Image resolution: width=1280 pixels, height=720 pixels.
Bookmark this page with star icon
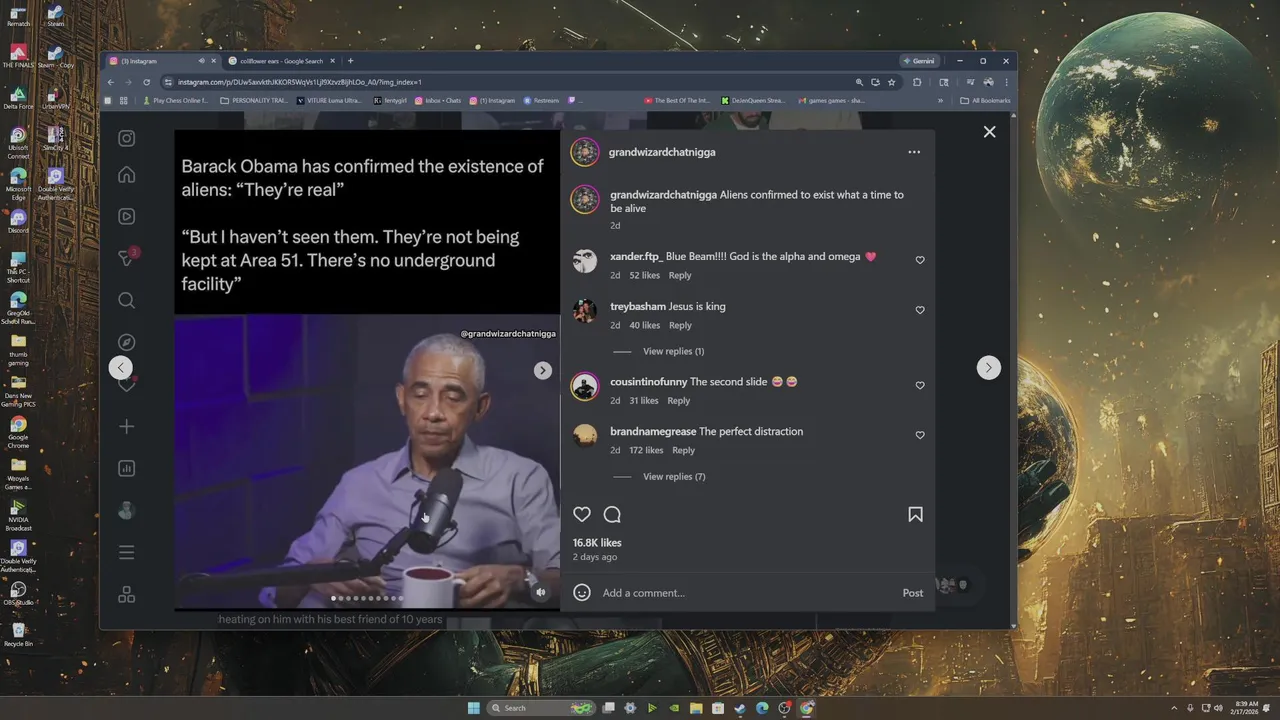[x=891, y=82]
